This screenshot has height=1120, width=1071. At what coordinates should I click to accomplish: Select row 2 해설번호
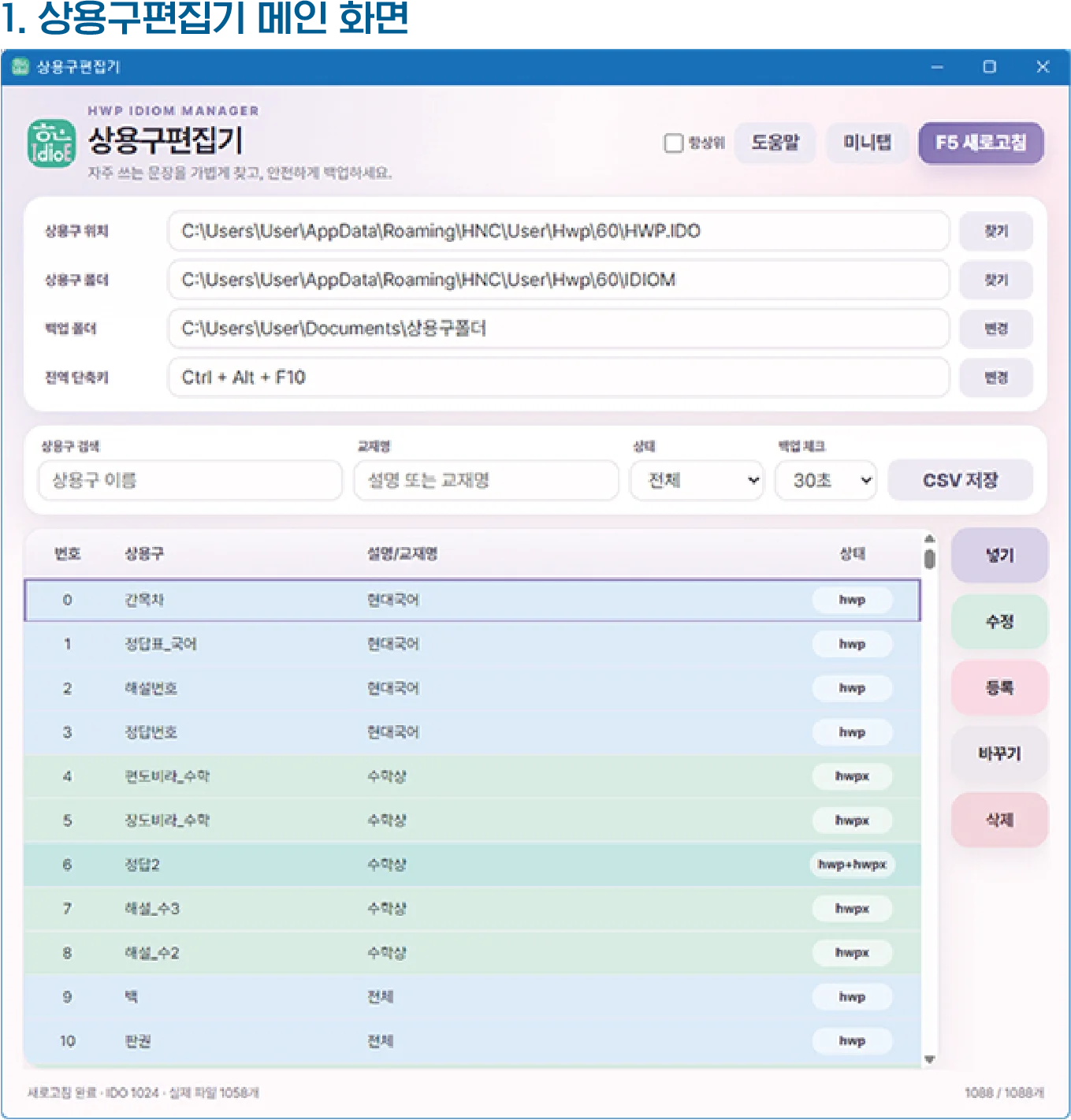pyautogui.click(x=473, y=688)
